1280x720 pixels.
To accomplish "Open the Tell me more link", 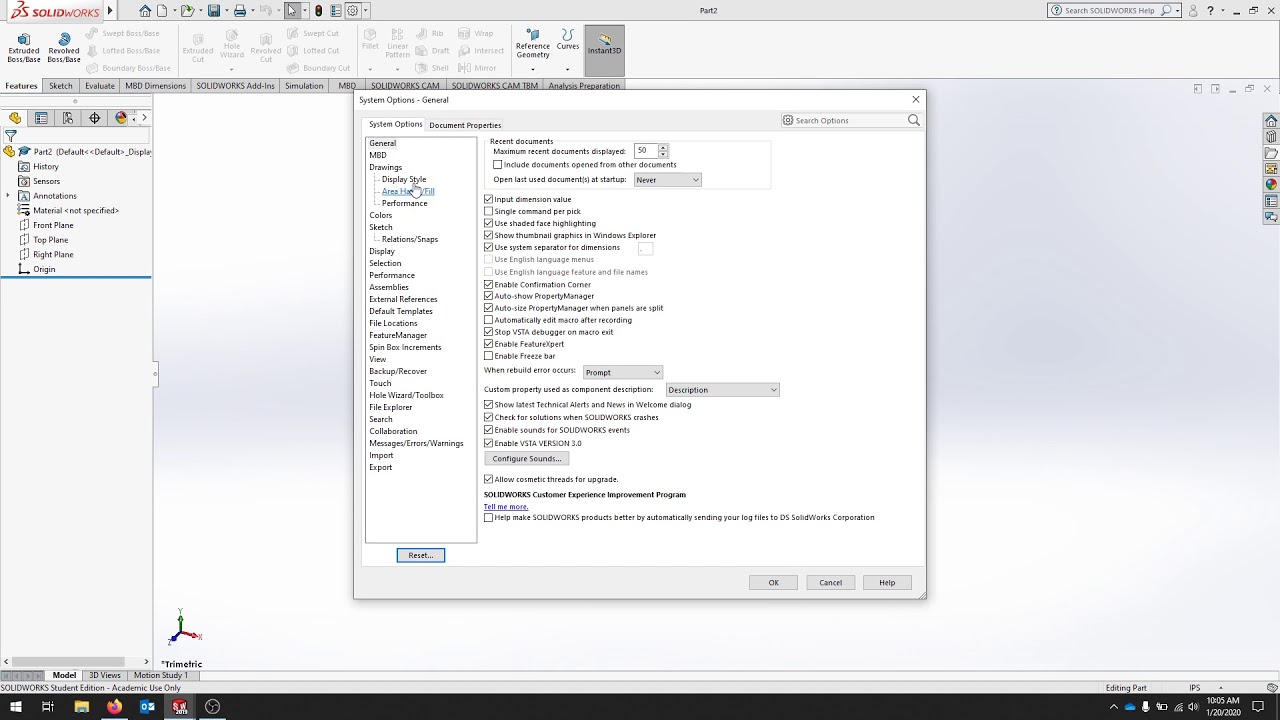I will [x=506, y=507].
